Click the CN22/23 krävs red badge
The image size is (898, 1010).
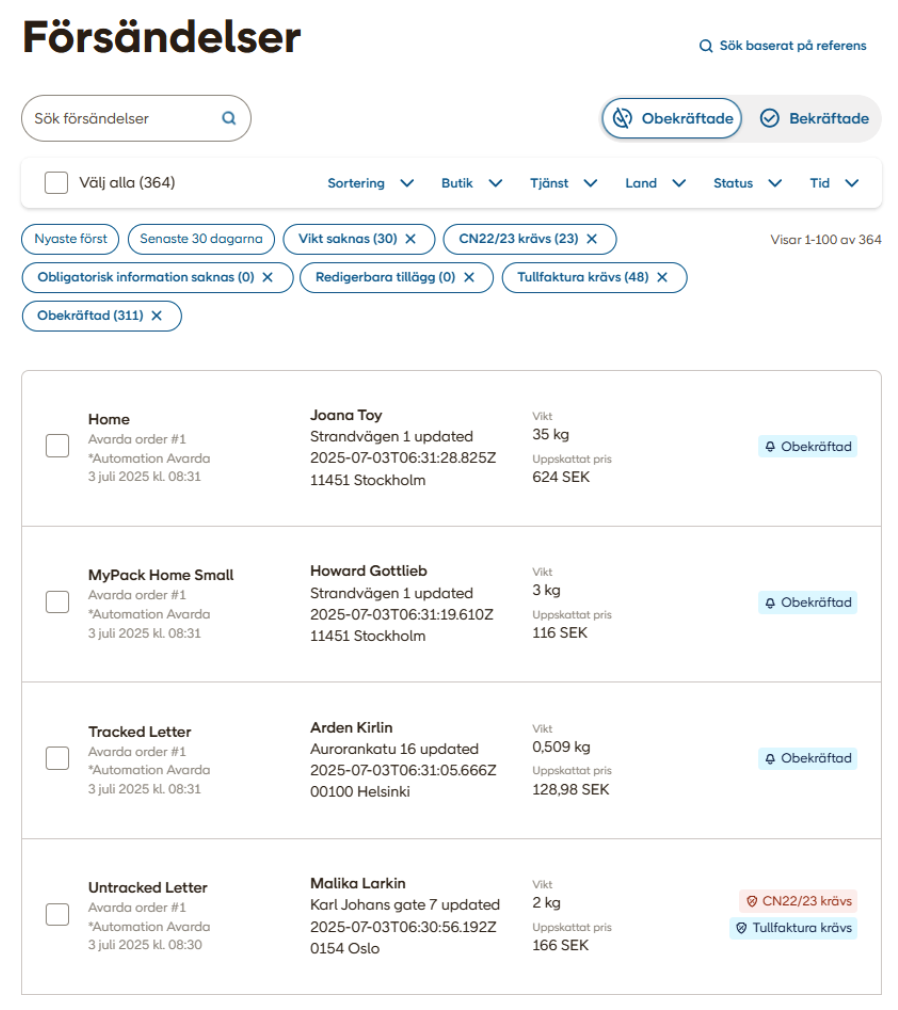point(798,901)
